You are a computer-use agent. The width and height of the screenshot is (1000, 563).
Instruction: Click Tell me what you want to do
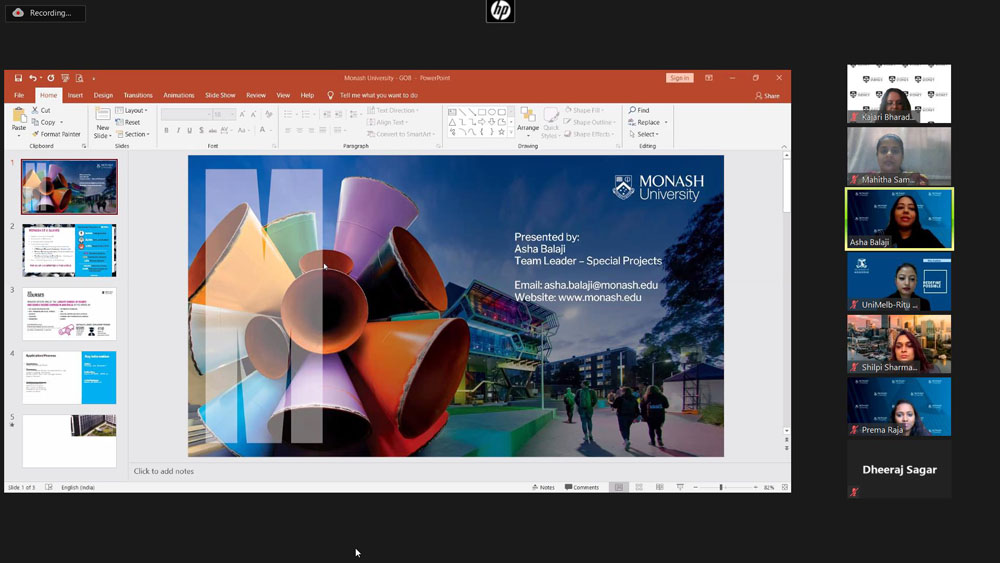coord(379,95)
